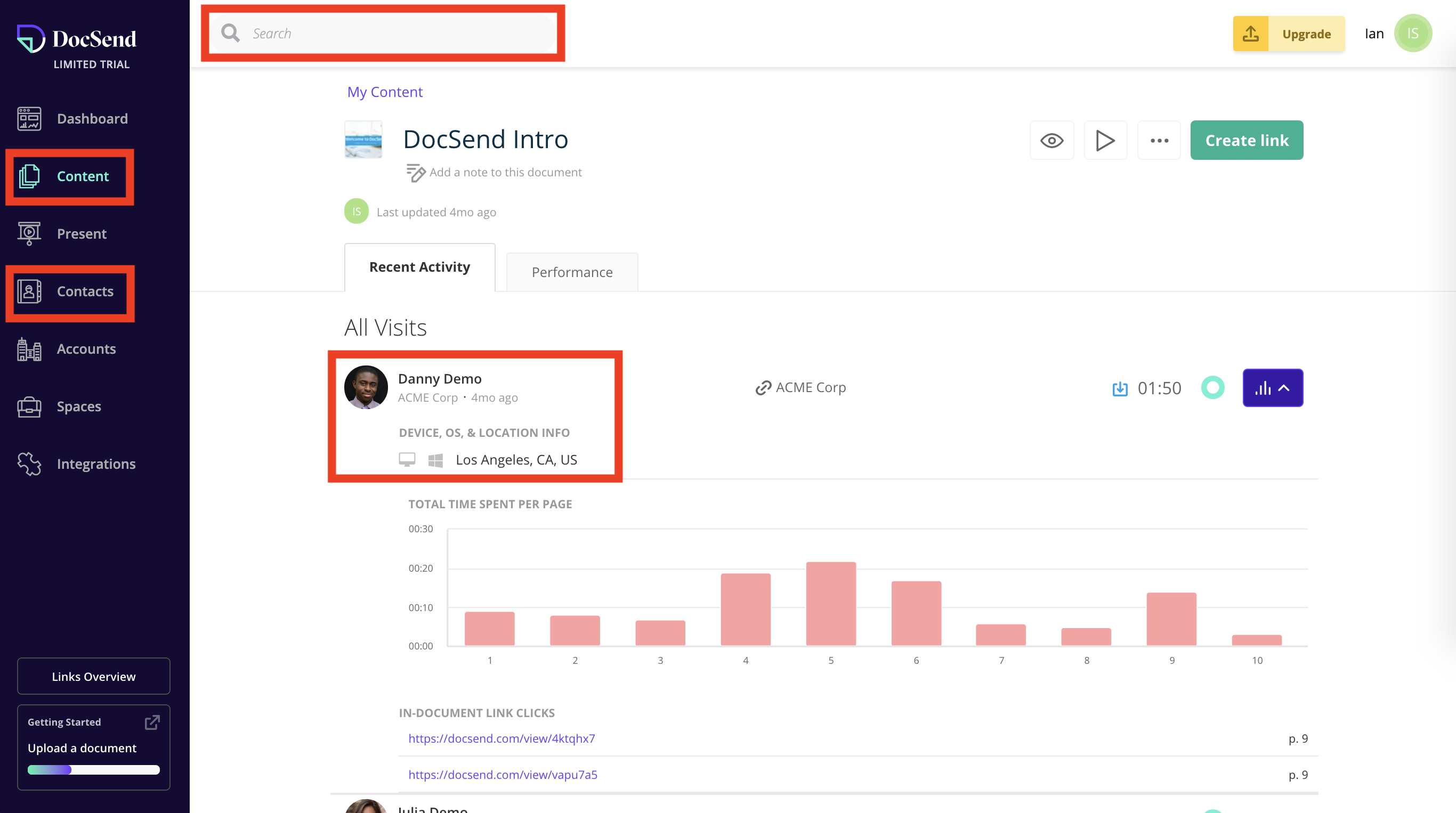Open the DocSend Intro thumbnail
The image size is (1456, 813).
(363, 139)
